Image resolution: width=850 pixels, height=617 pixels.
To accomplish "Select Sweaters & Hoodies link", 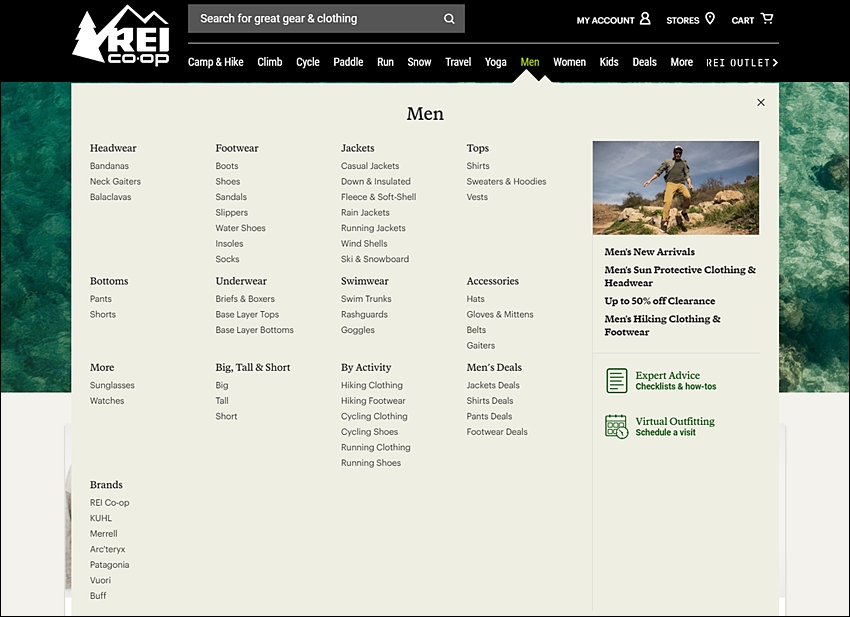I will click(506, 182).
